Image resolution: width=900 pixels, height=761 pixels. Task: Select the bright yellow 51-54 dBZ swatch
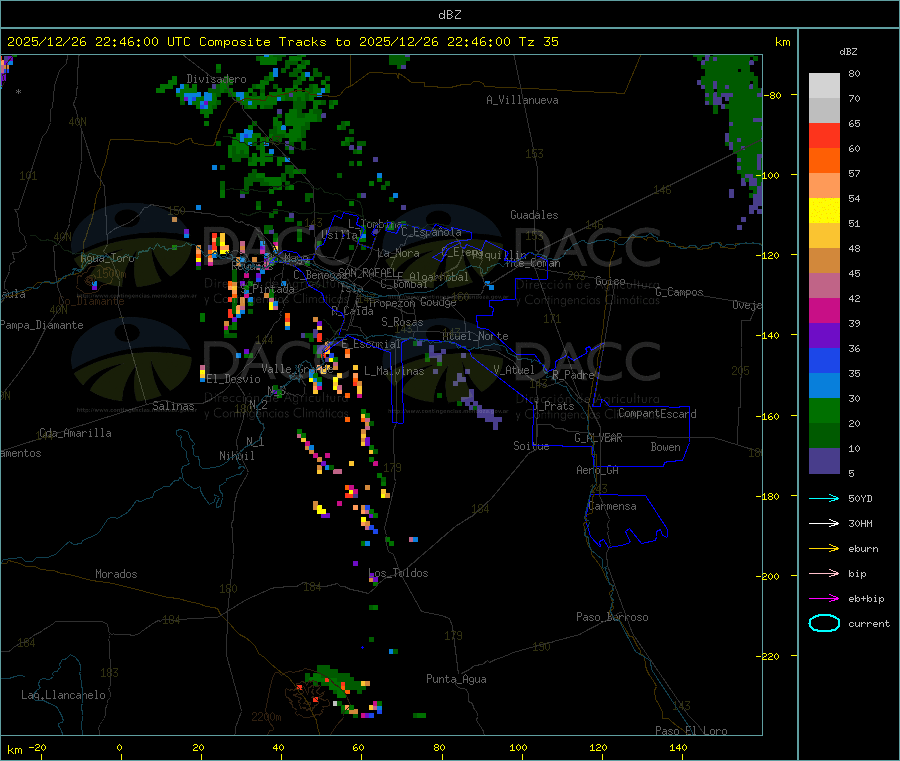[824, 211]
